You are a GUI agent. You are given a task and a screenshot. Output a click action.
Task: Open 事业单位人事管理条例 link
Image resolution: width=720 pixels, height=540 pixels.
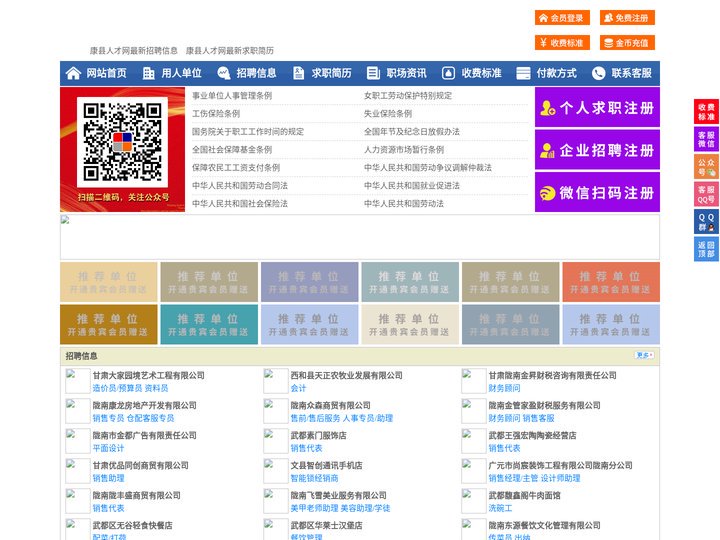pos(232,96)
